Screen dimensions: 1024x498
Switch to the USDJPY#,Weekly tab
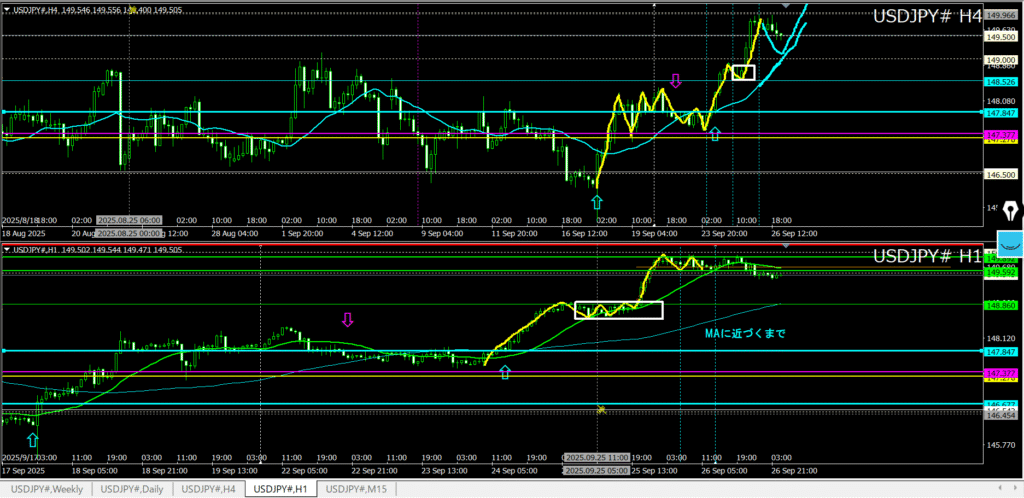[47, 489]
